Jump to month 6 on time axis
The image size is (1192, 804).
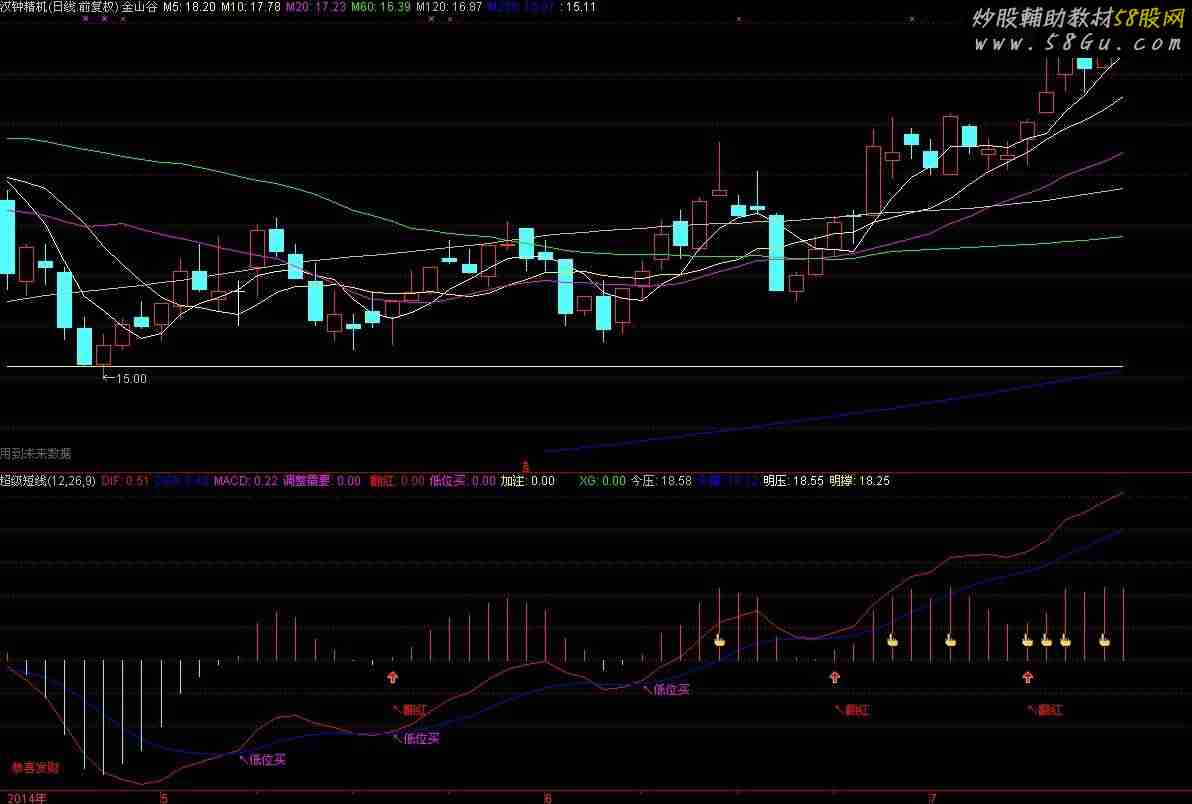548,798
